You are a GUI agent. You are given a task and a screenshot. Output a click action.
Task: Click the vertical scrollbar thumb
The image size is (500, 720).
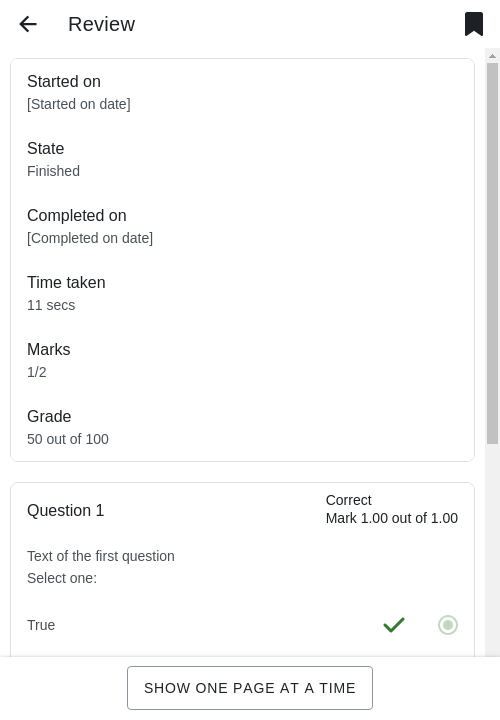(x=492, y=253)
